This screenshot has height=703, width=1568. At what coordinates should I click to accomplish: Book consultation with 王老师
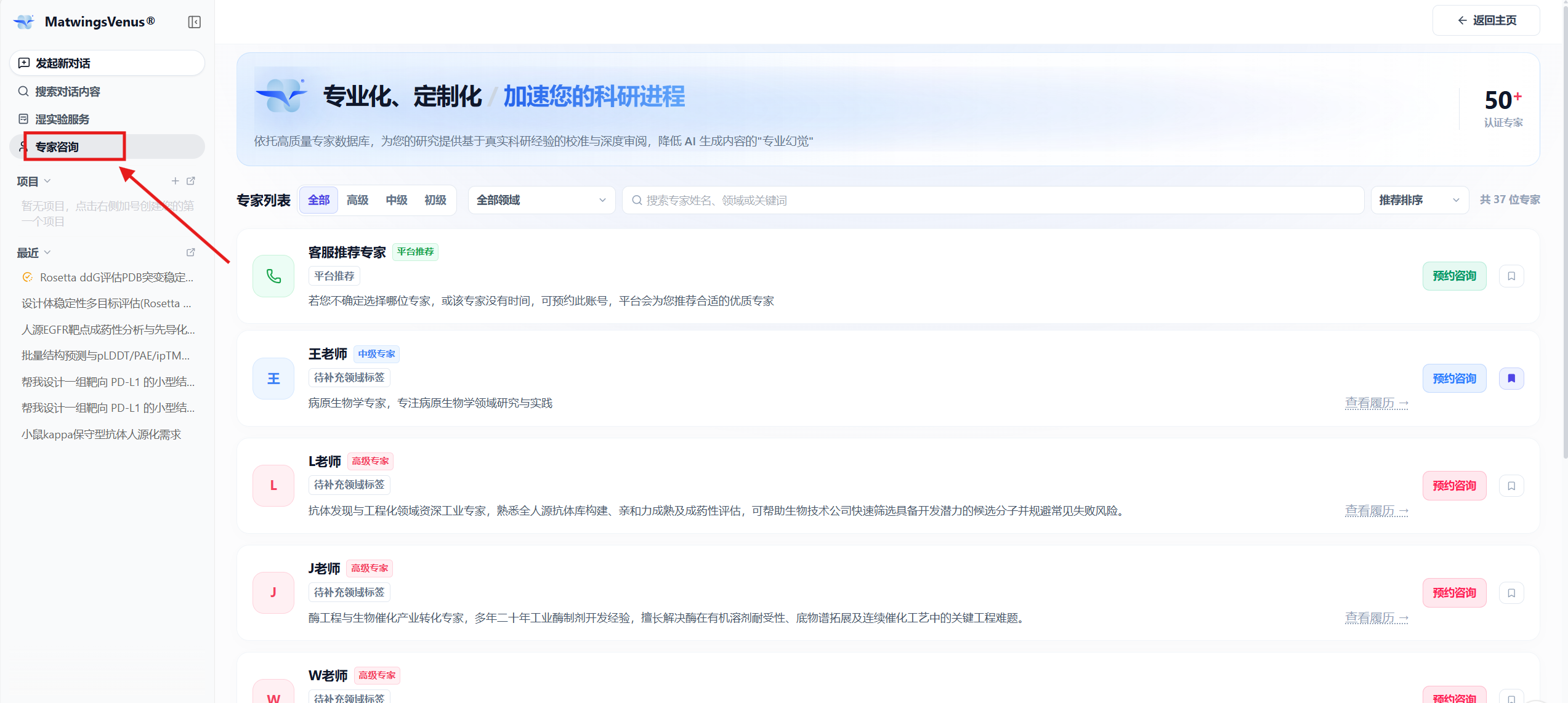[1454, 379]
